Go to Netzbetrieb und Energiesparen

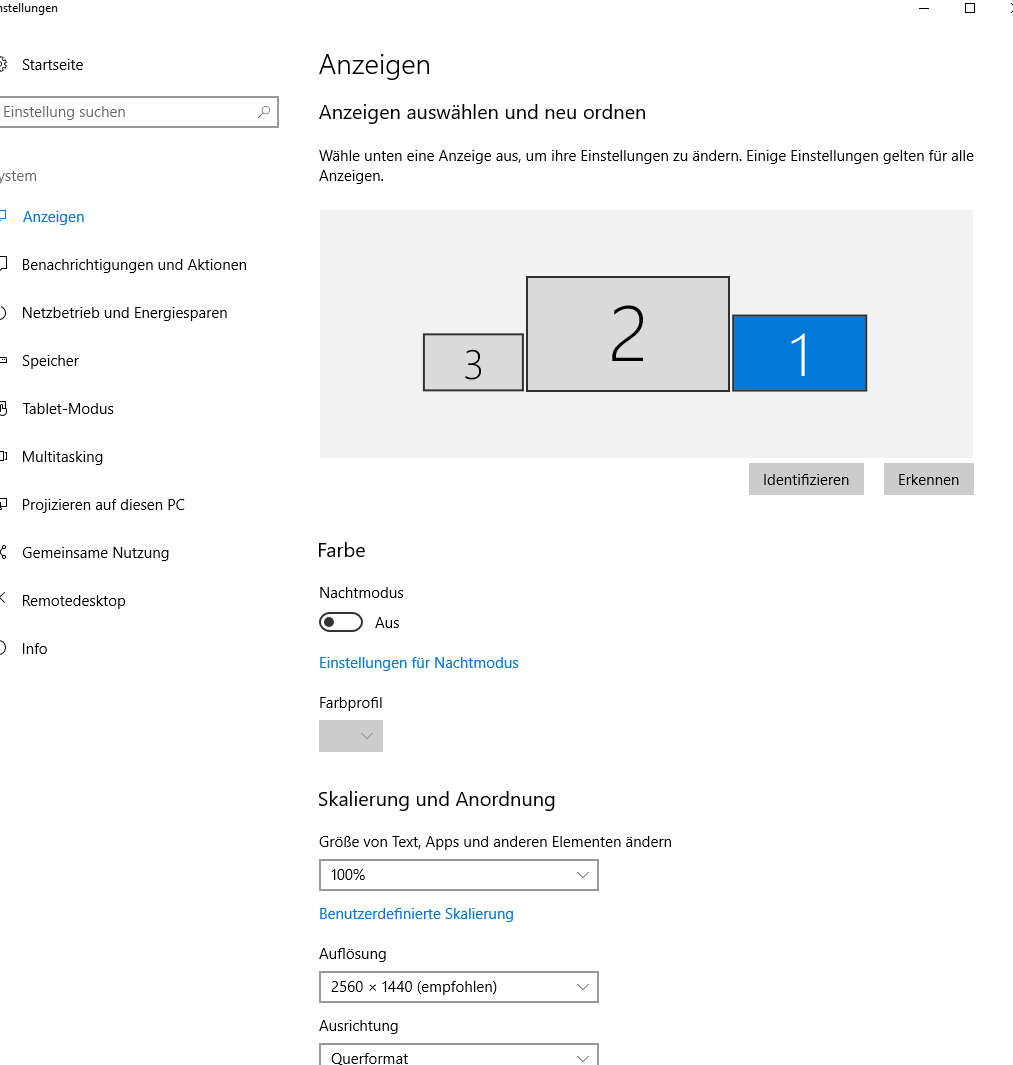point(124,313)
